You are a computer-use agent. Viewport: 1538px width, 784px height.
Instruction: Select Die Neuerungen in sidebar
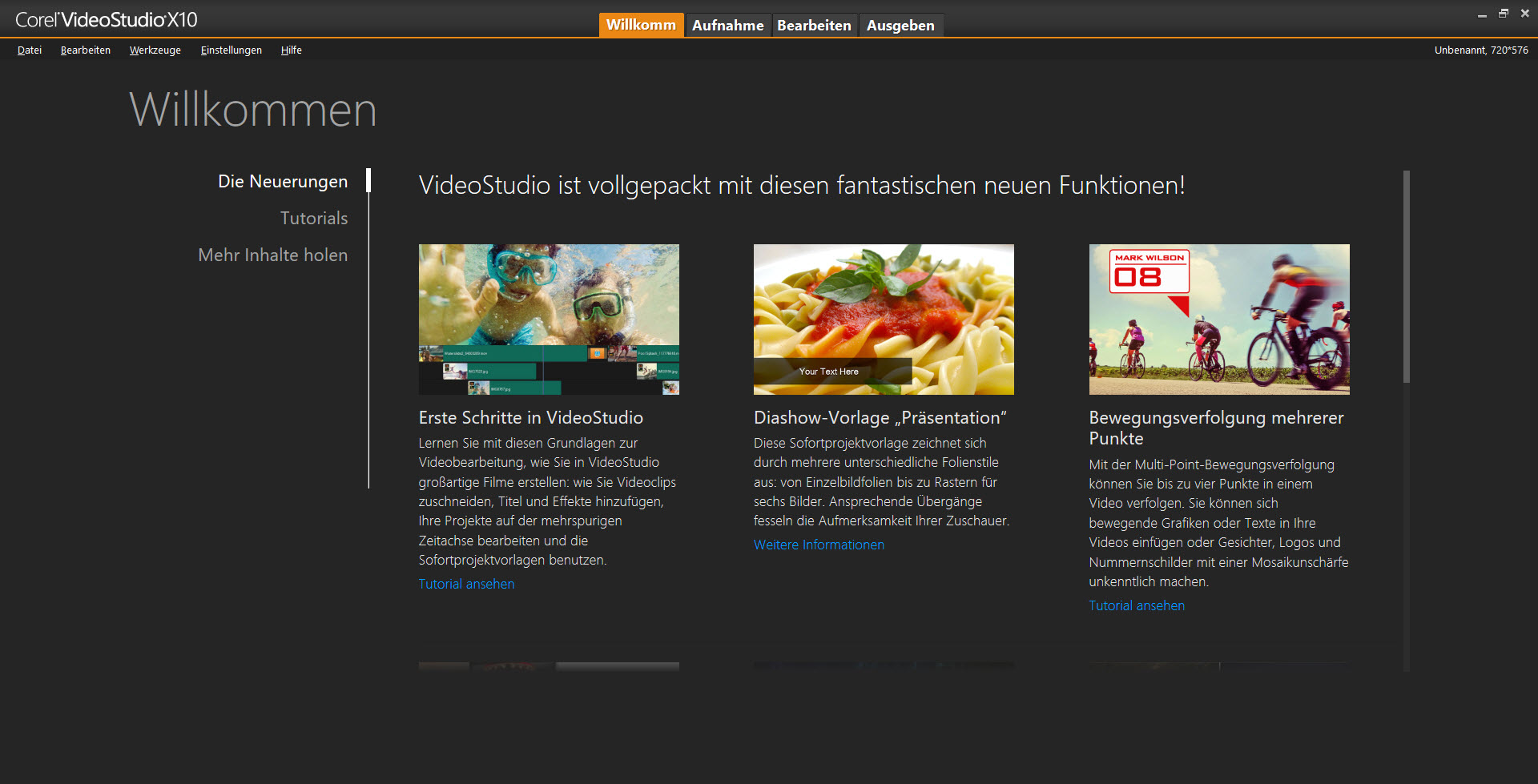(283, 182)
